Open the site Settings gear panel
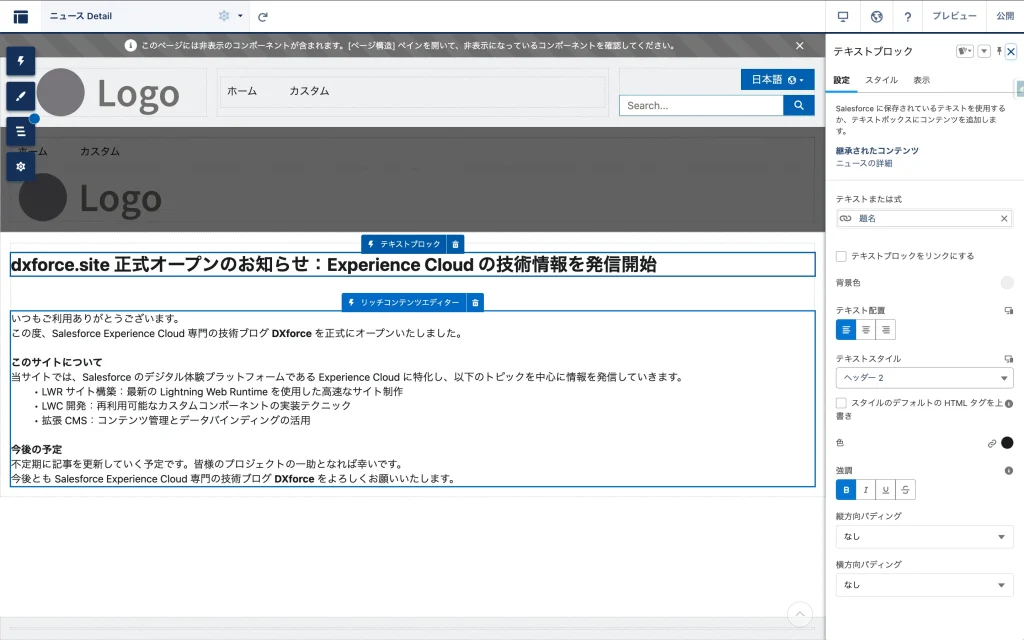 click(20, 166)
